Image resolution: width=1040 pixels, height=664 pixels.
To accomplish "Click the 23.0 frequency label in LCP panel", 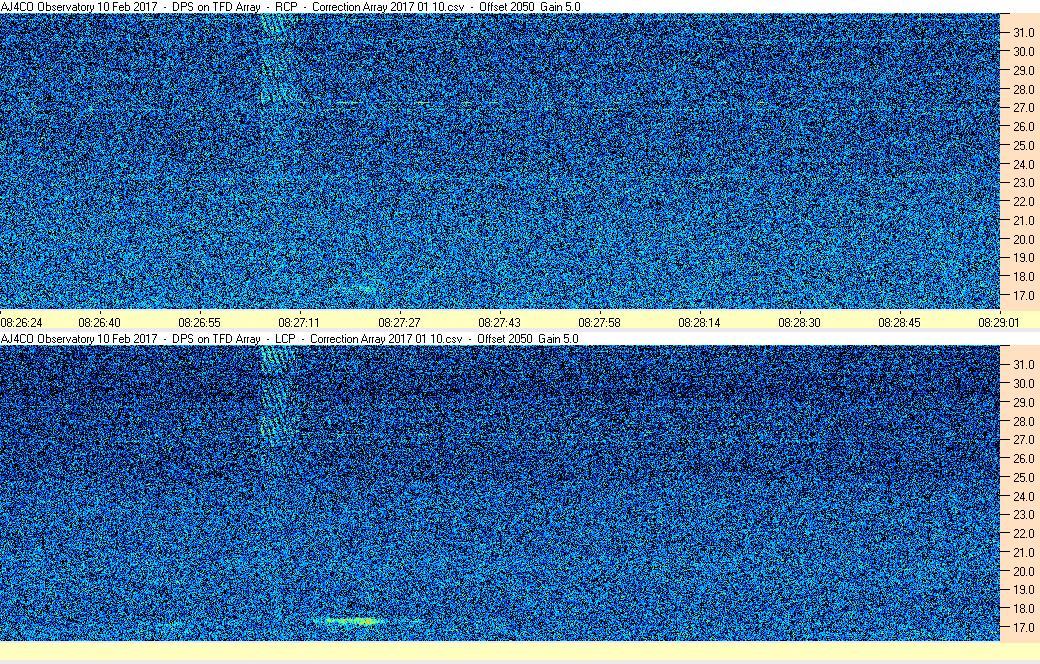I will tap(1023, 515).
